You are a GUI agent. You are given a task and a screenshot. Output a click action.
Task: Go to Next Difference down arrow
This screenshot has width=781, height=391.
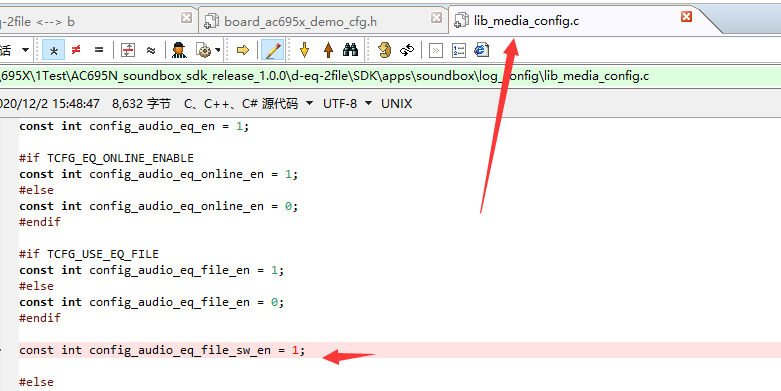pyautogui.click(x=304, y=50)
